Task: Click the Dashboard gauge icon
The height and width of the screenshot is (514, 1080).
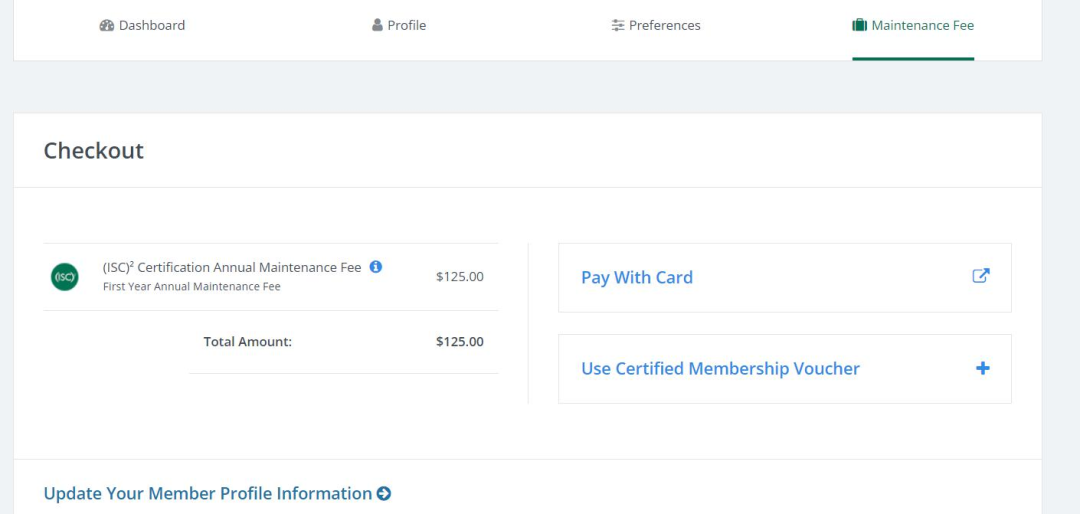Action: 106,25
